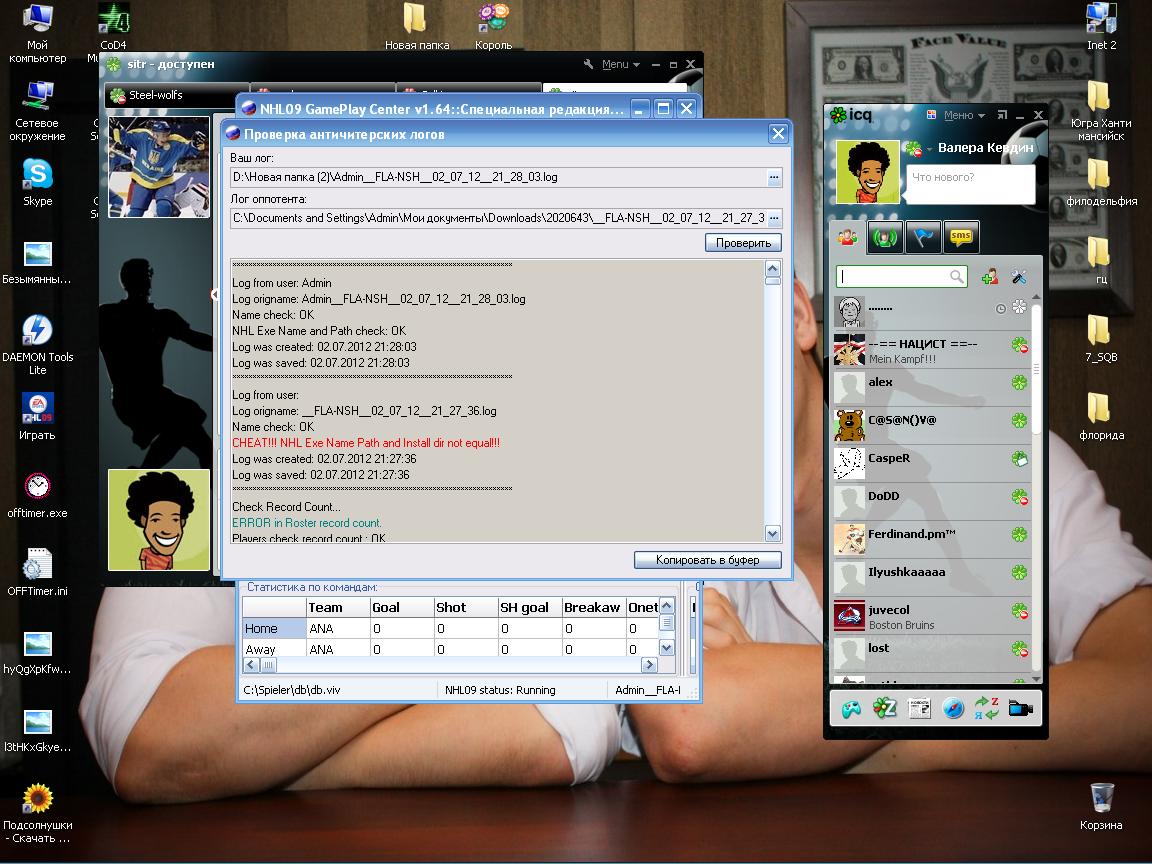Click the red CHEAT!!! log line
Viewport: 1152px width, 864px height.
tap(366, 443)
